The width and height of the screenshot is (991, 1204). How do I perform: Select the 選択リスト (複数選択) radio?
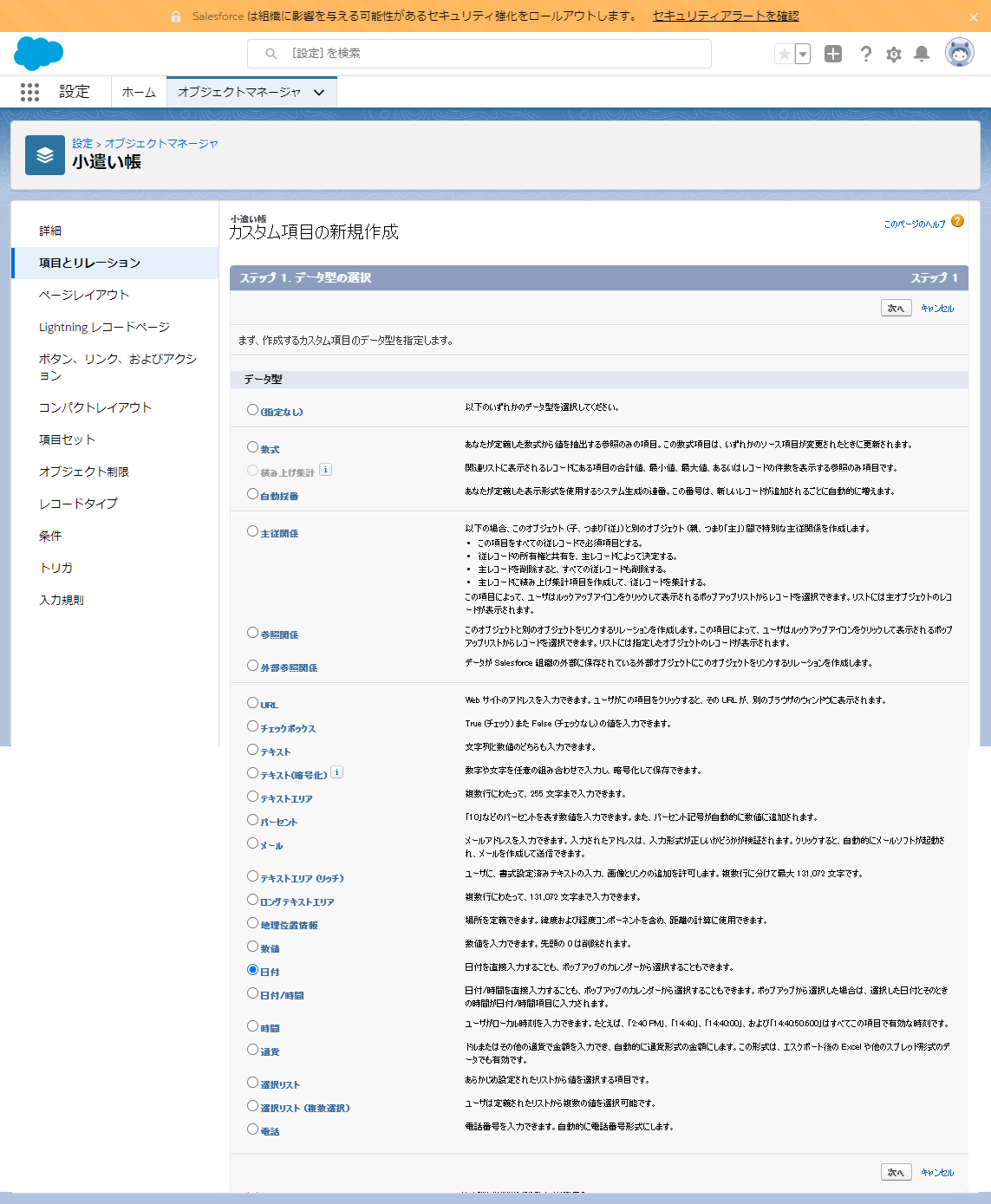(252, 1106)
